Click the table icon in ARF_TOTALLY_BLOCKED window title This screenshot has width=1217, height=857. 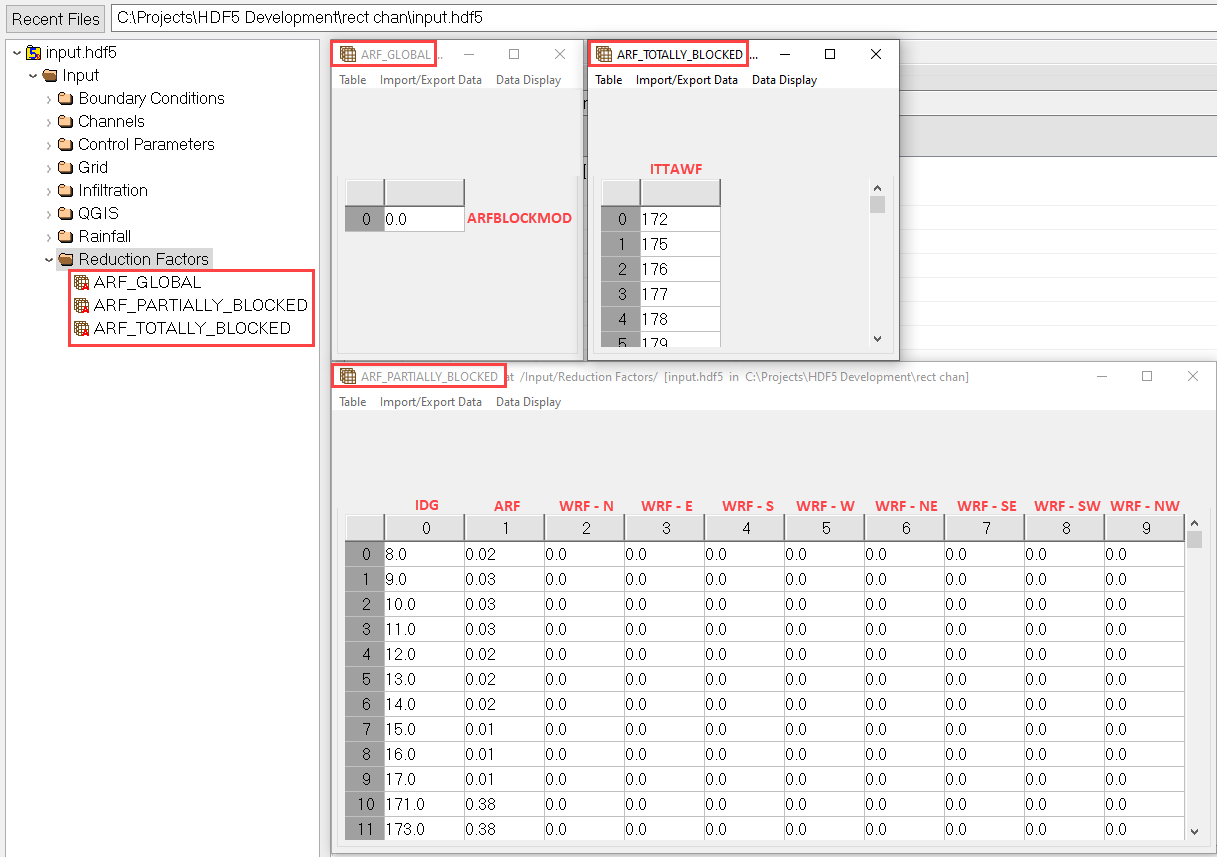click(604, 54)
